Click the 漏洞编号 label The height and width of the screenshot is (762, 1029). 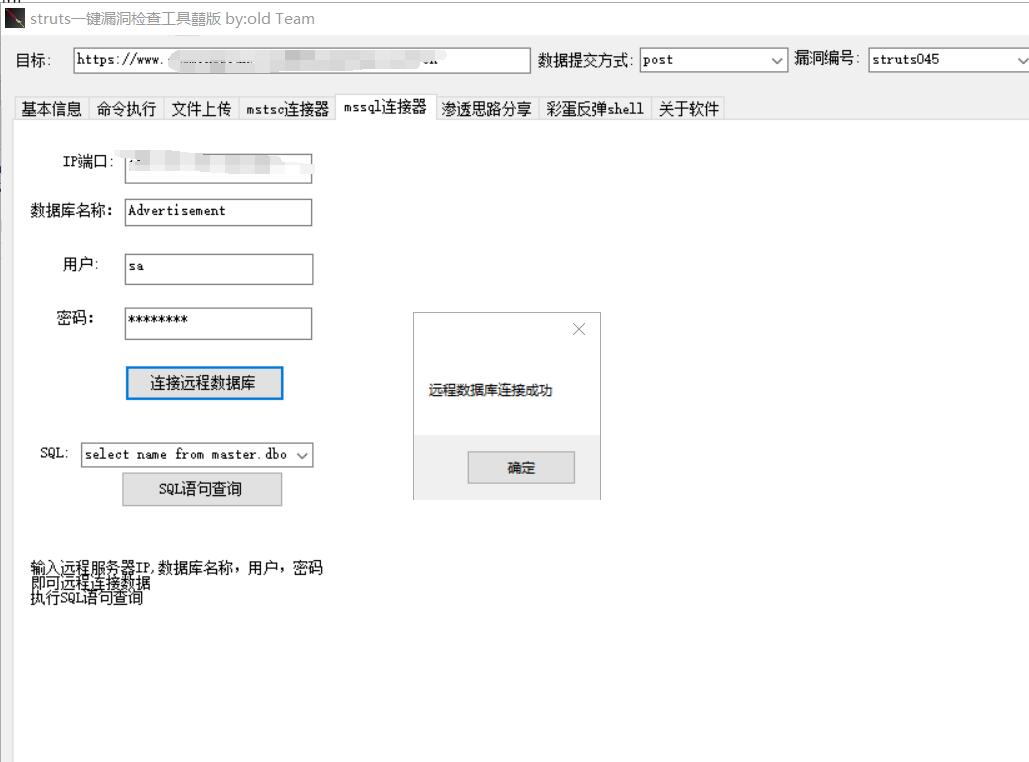(827, 58)
